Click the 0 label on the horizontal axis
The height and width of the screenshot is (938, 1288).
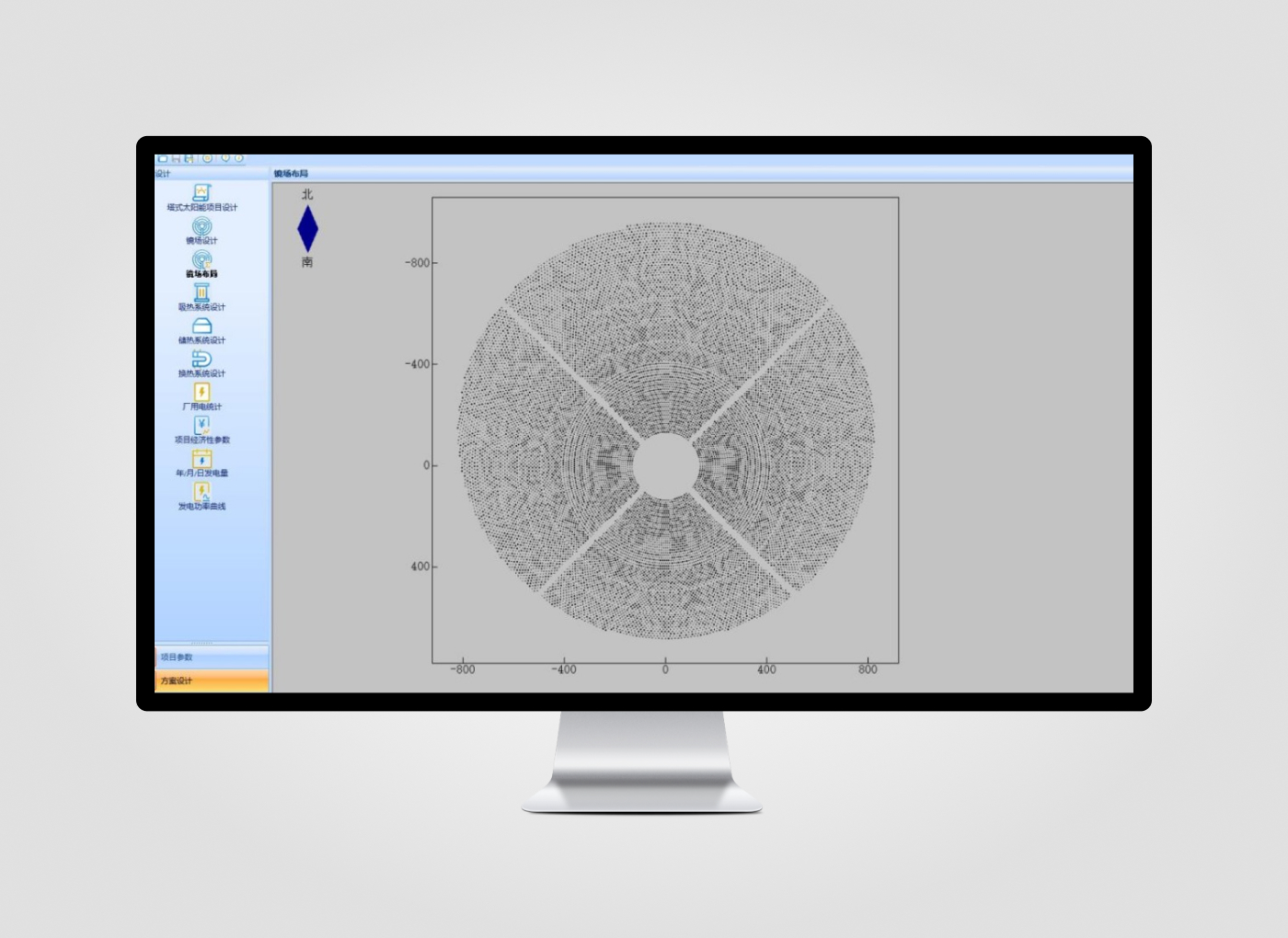pyautogui.click(x=665, y=669)
